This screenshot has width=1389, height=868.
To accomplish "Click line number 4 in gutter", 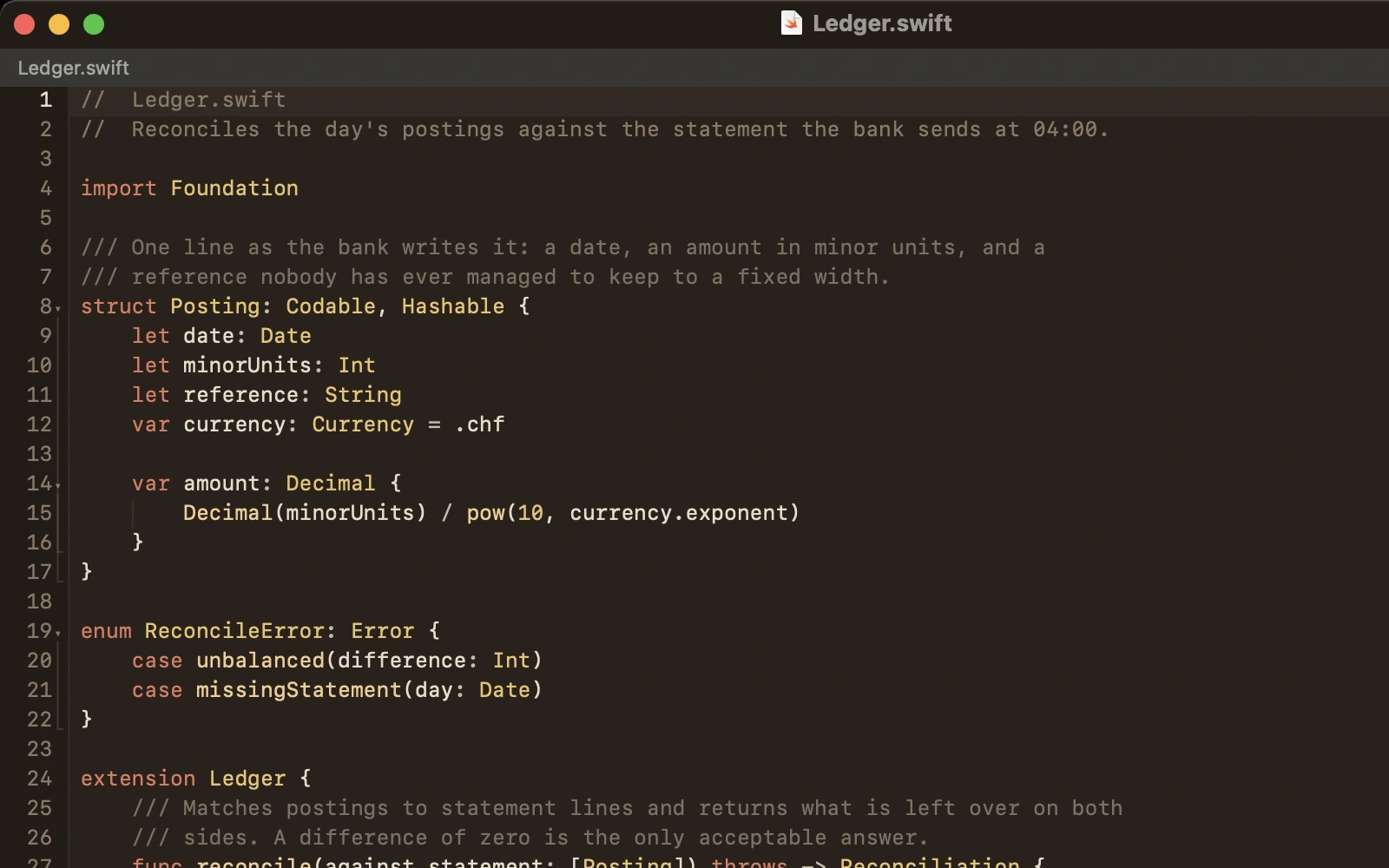I will click(46, 188).
